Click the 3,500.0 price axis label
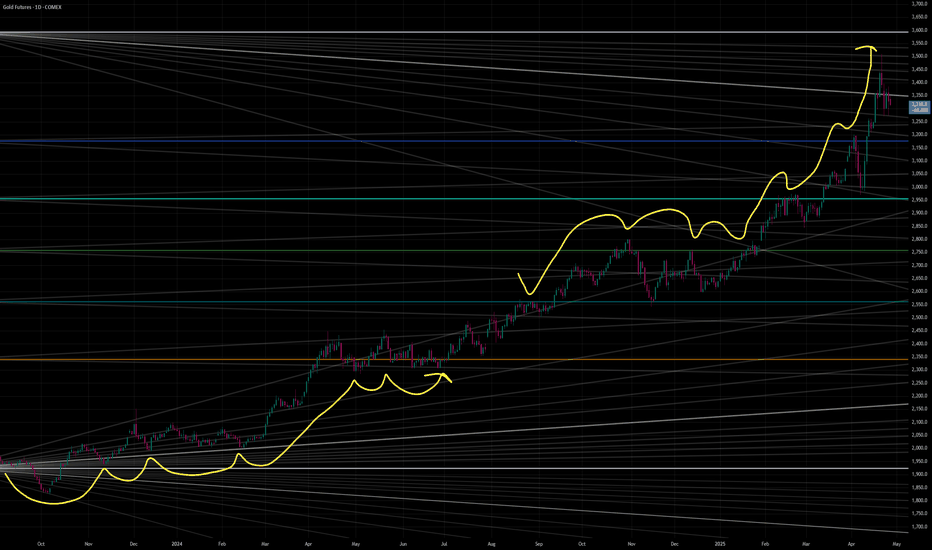 [920, 56]
